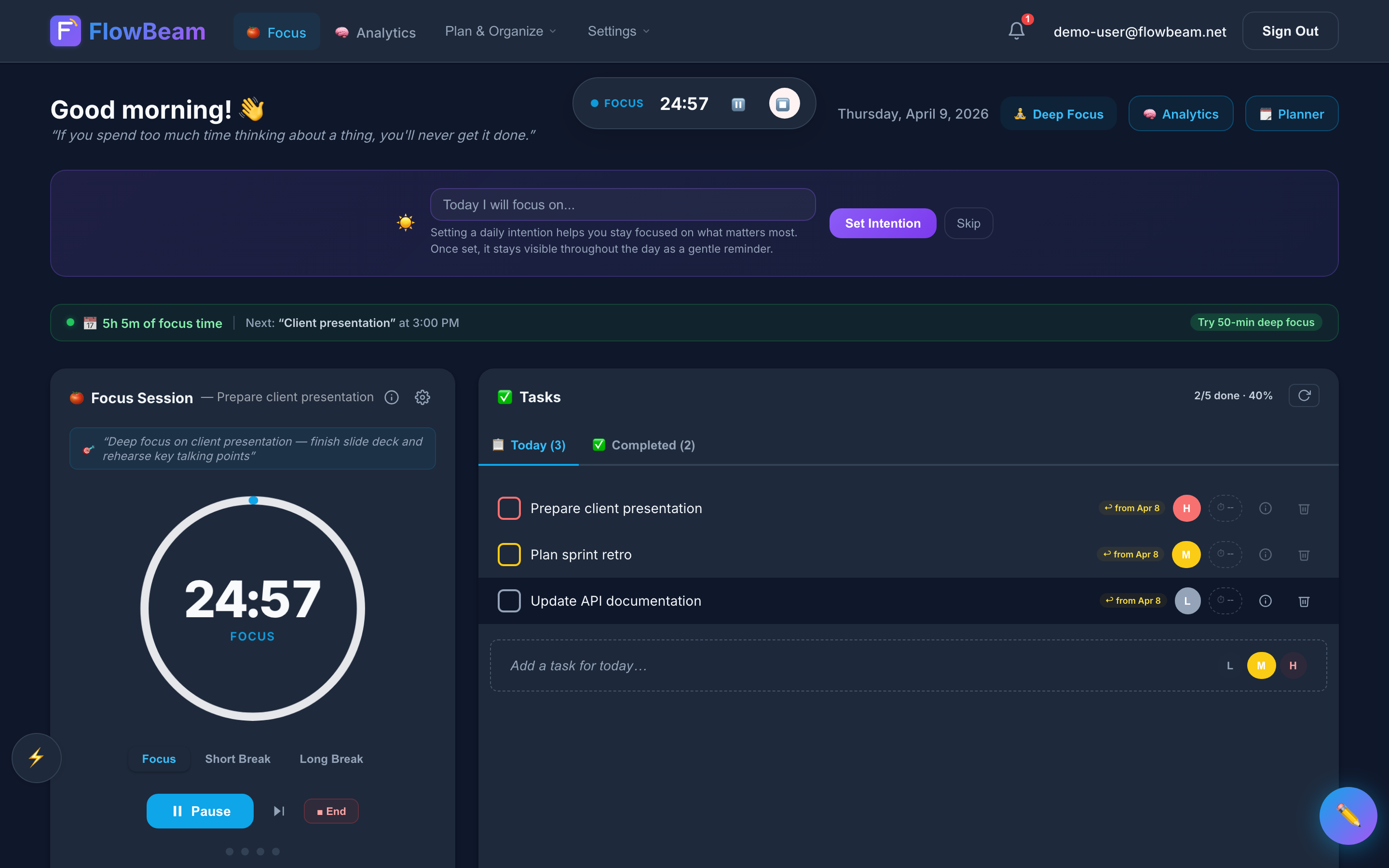
Task: Refresh the Tasks list
Action: point(1304,395)
